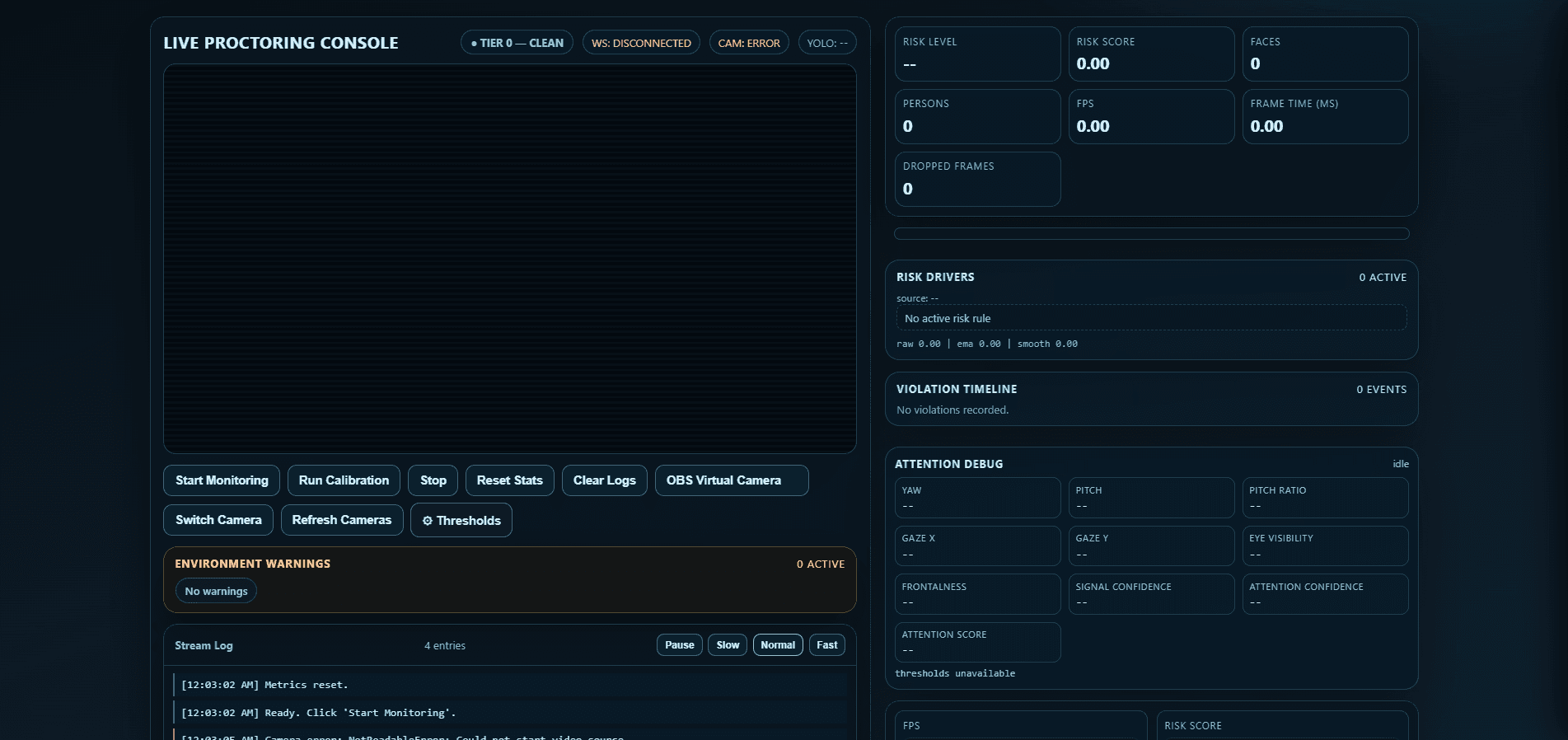
Task: Click the CAM: ERROR status badge
Action: pyautogui.click(x=749, y=43)
